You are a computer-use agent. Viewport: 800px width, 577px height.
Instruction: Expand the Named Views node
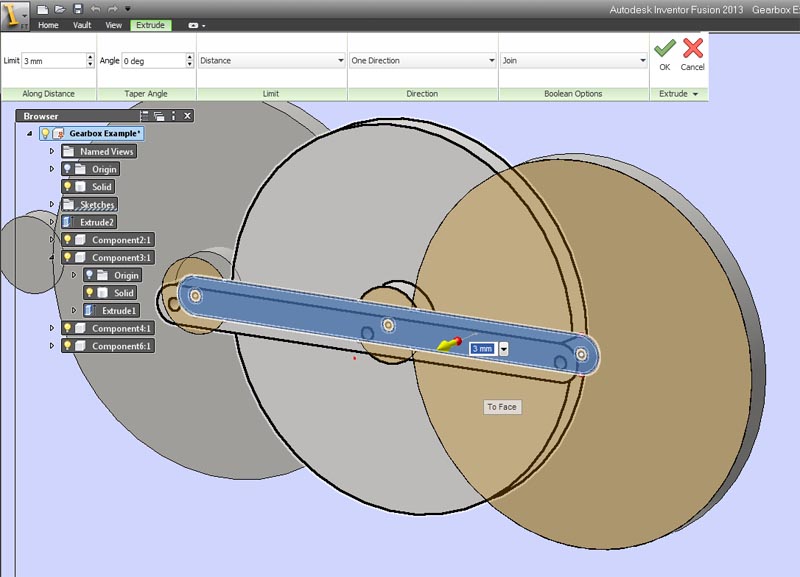[x=52, y=152]
